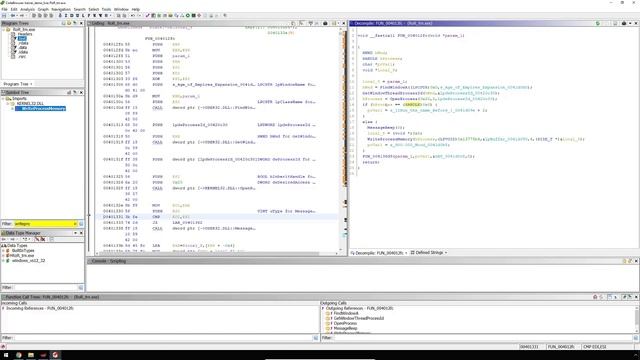This screenshot has width=640, height=360.
Task: Go forward to next location arrow
Action: point(22,16)
